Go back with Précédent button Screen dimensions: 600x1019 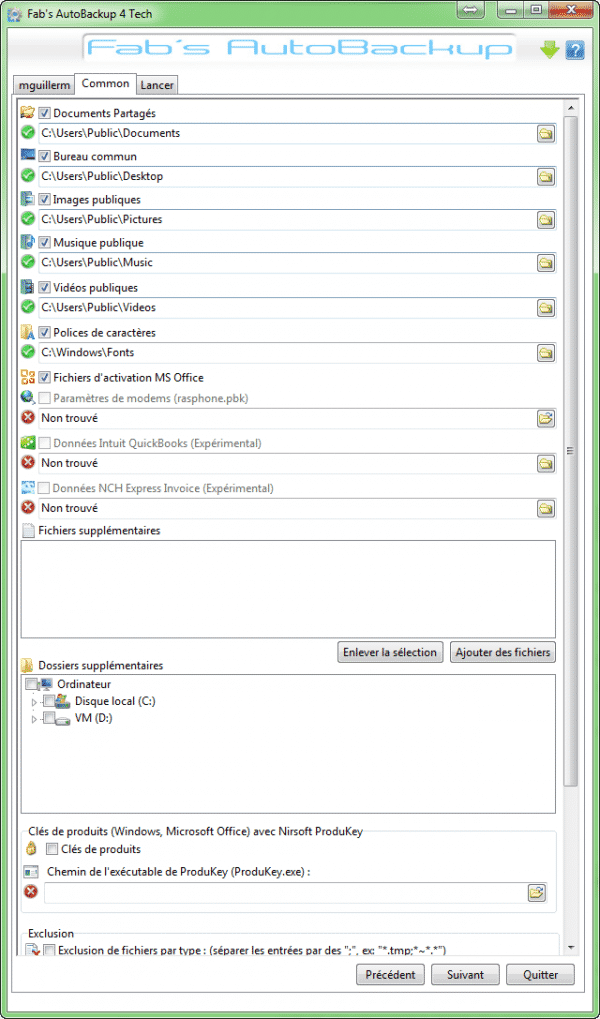390,975
